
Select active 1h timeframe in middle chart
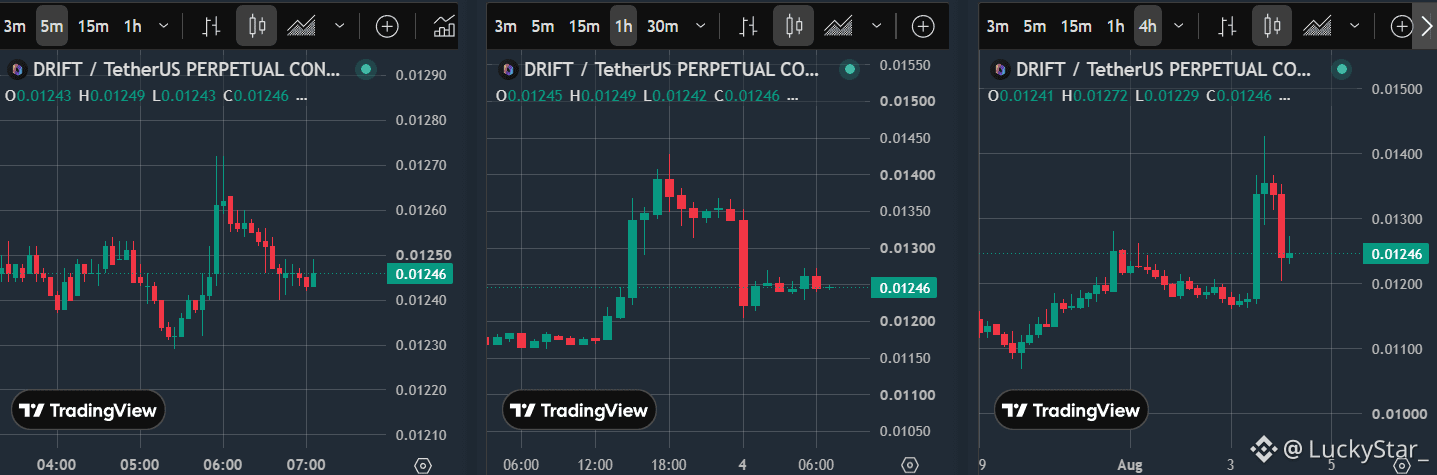(623, 26)
